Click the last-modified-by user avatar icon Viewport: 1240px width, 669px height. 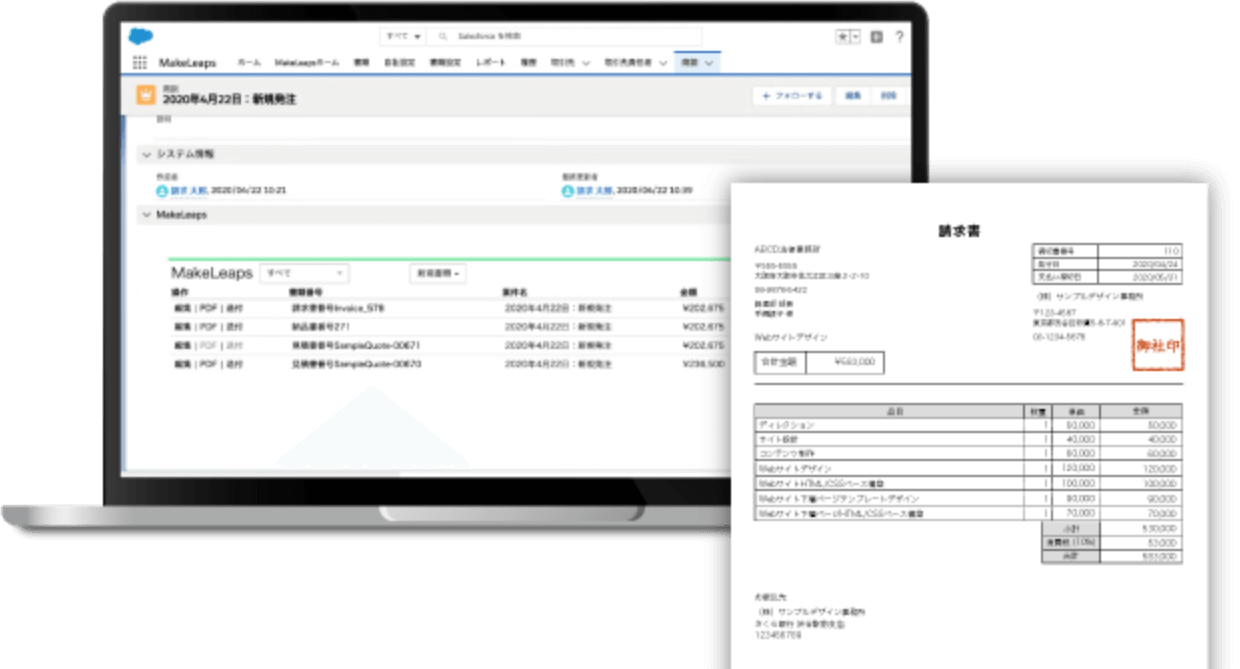[x=567, y=190]
